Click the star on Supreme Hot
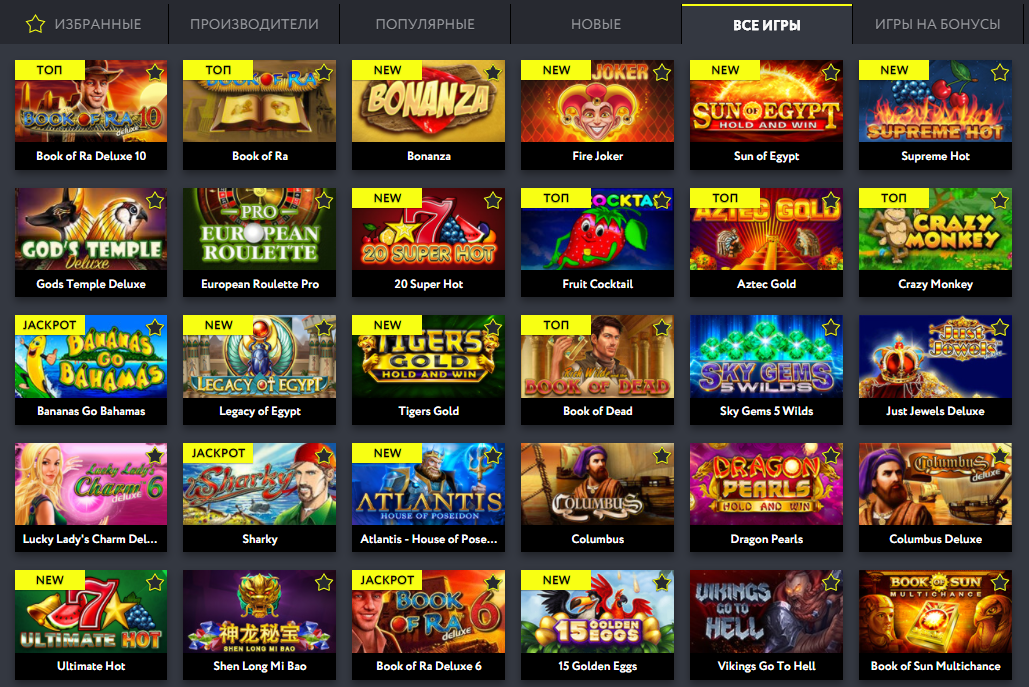Image resolution: width=1029 pixels, height=687 pixels. (x=999, y=72)
